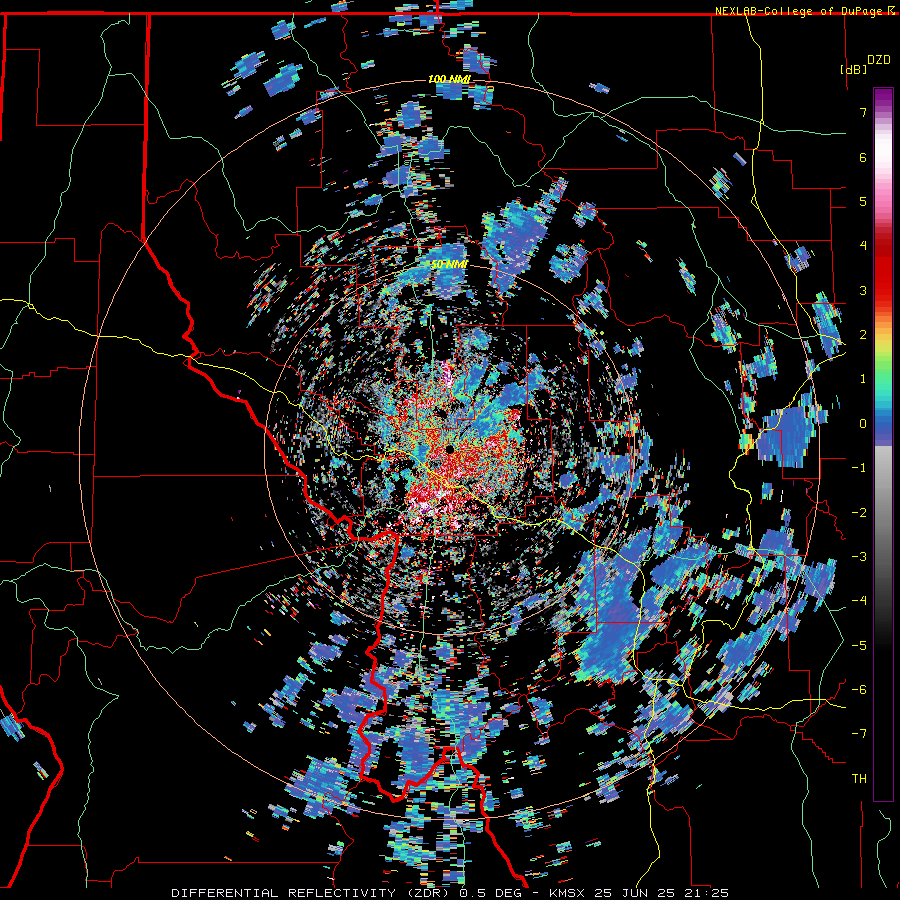Click the ZDR color scale bar
The height and width of the screenshot is (900, 900).
(883, 444)
